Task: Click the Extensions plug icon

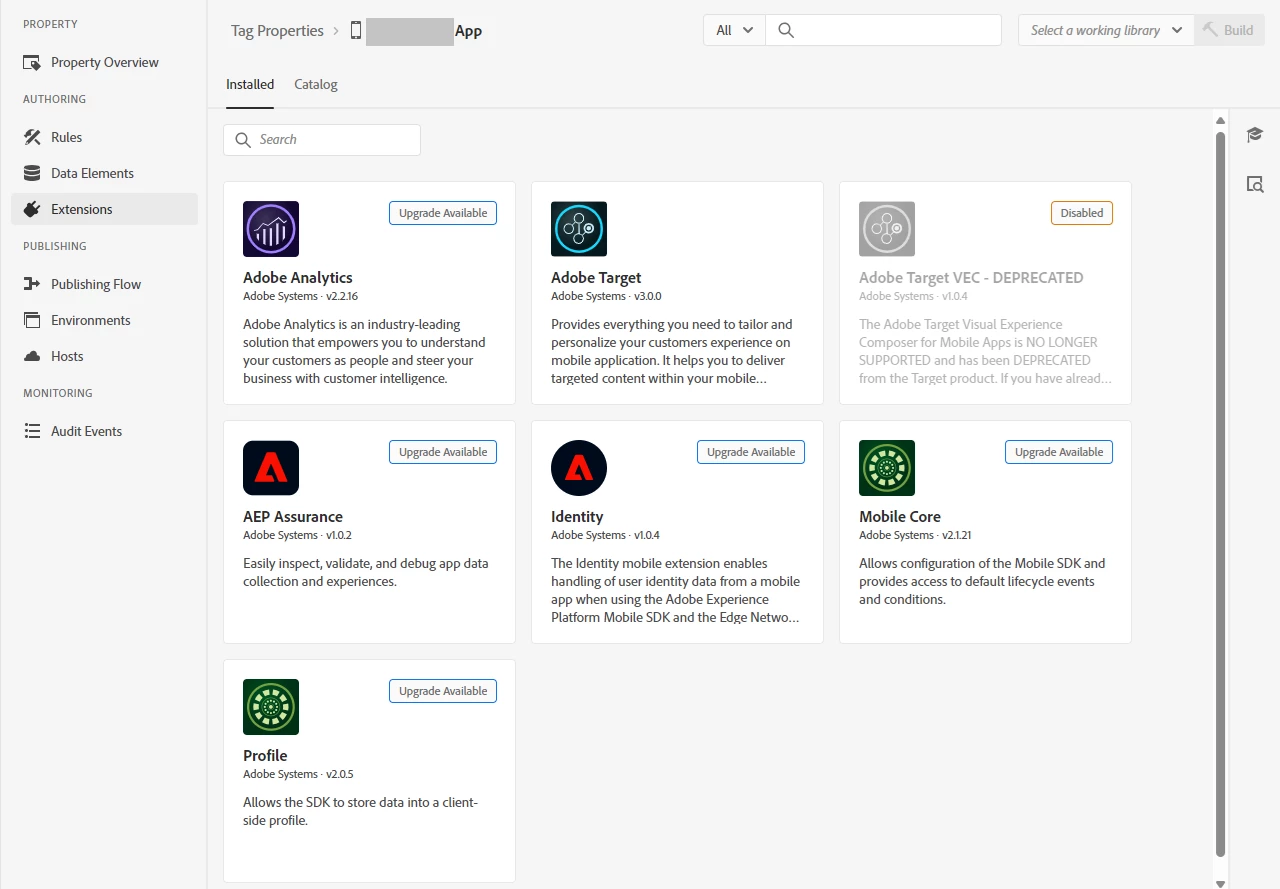Action: tap(32, 209)
